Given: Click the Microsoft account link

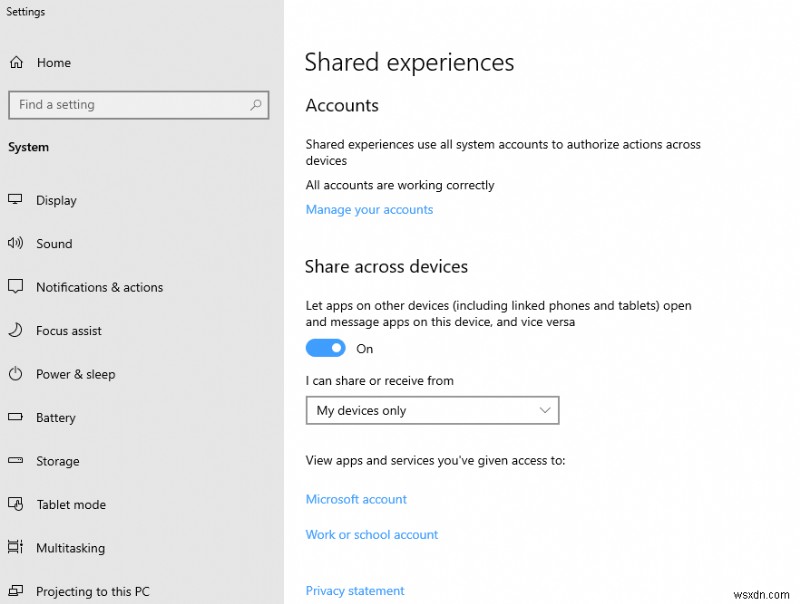Looking at the screenshot, I should pyautogui.click(x=356, y=499).
